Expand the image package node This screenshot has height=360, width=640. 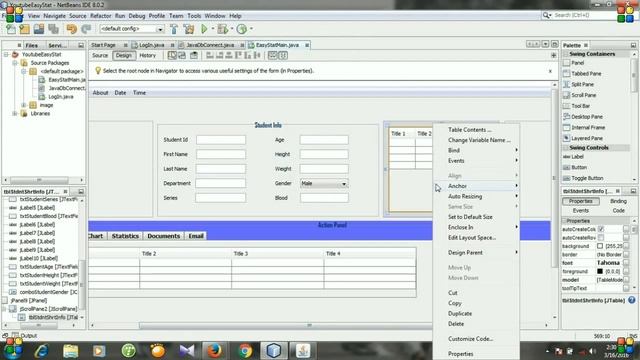click(24, 105)
